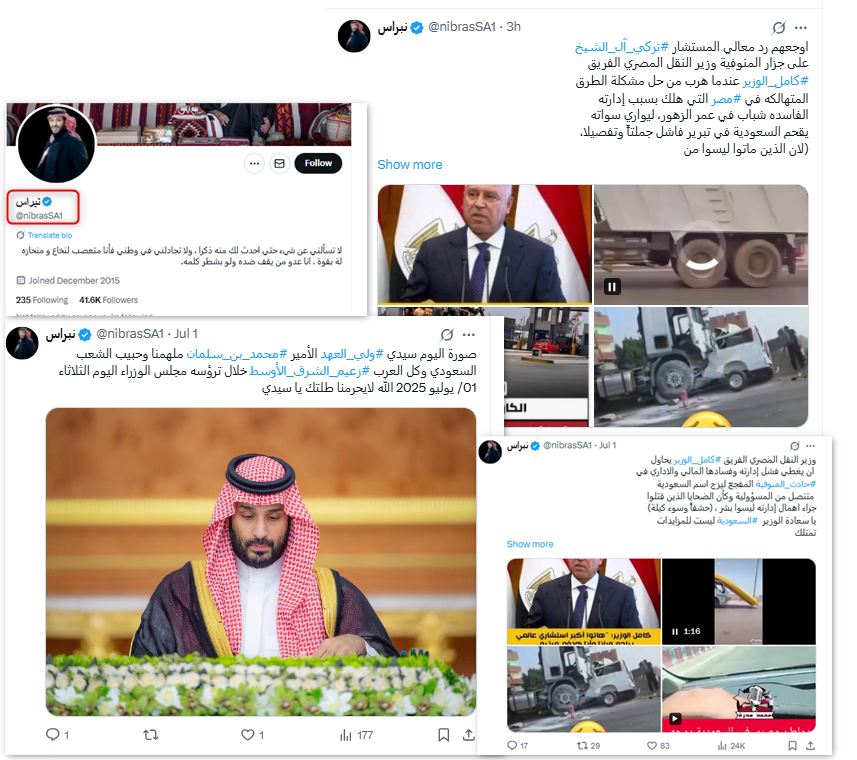Click the message envelope icon on profile
The width and height of the screenshot is (857, 760).
coord(279,163)
